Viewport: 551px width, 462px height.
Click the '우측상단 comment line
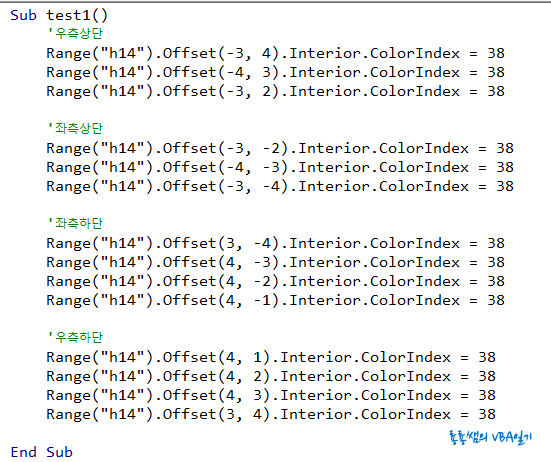75,34
